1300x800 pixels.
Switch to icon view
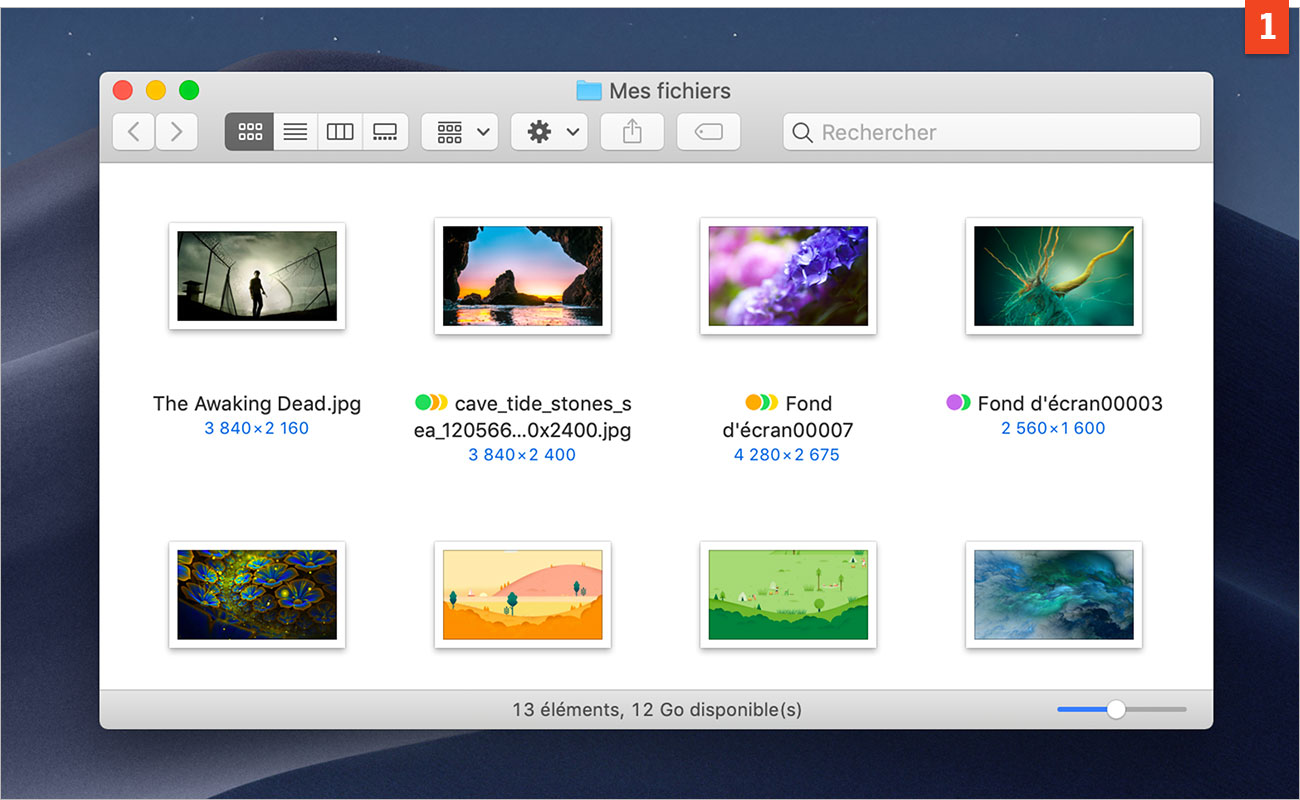click(x=250, y=132)
